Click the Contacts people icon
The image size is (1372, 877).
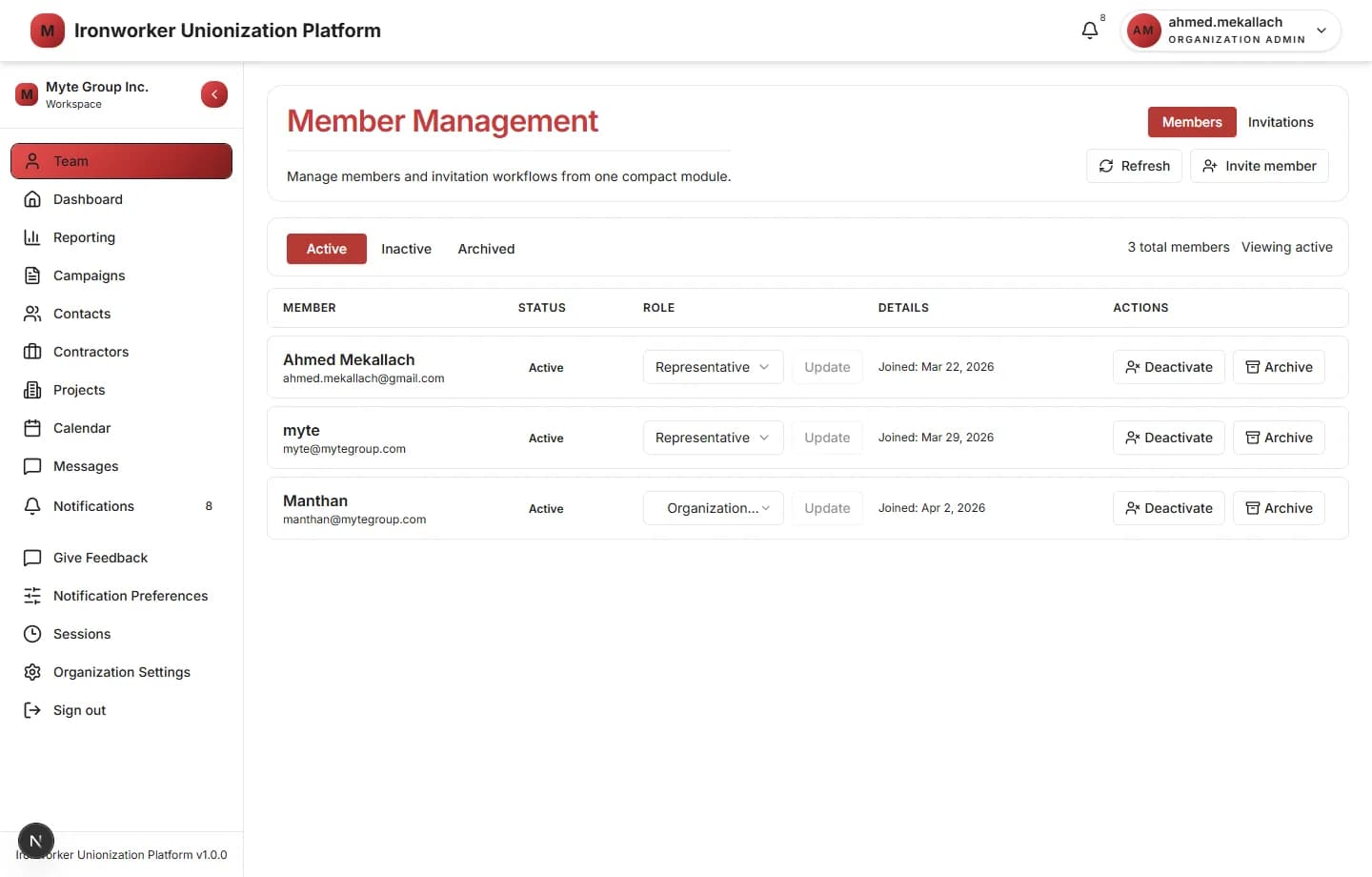32,314
